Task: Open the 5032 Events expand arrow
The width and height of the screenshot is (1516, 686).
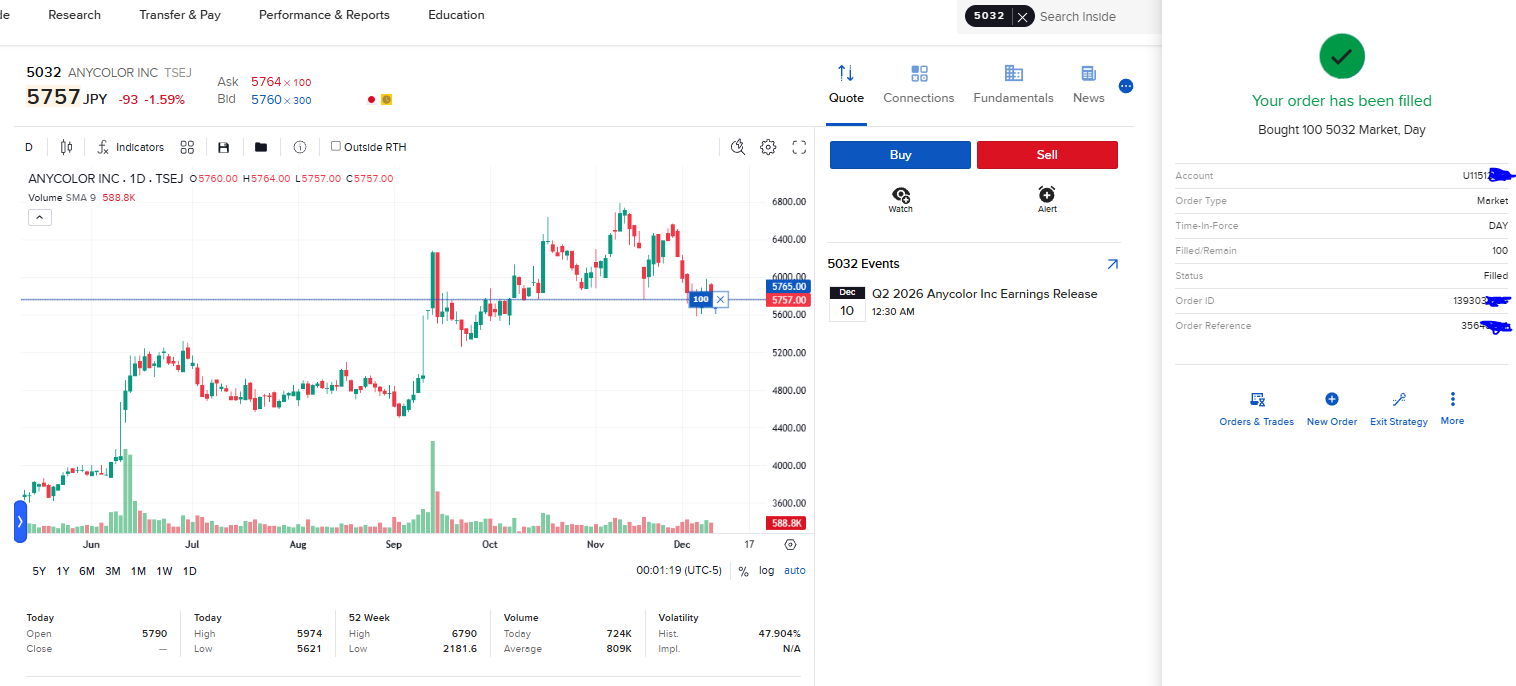Action: [x=1112, y=264]
